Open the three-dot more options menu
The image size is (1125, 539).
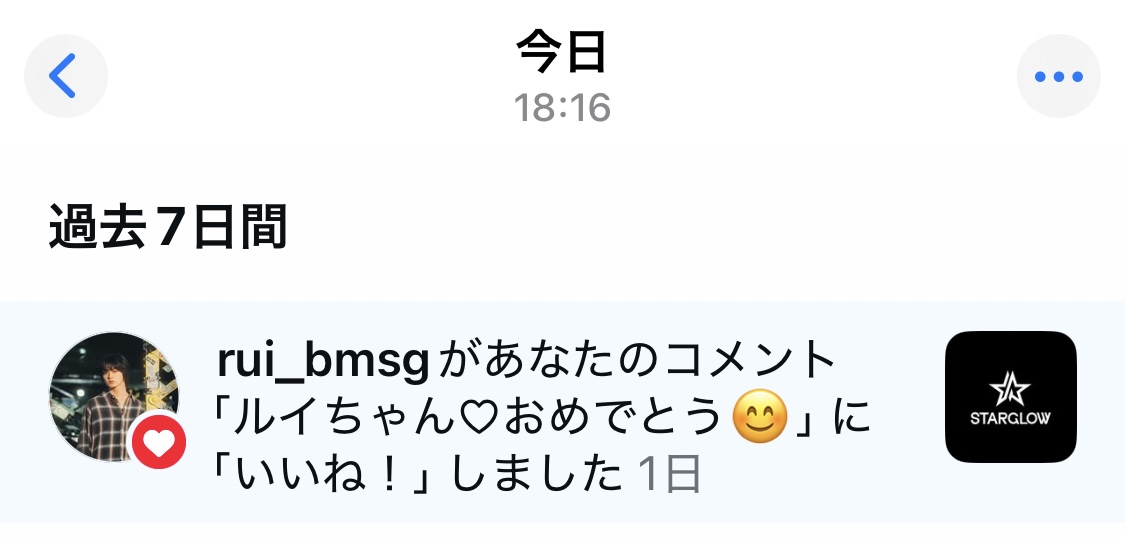1058,76
